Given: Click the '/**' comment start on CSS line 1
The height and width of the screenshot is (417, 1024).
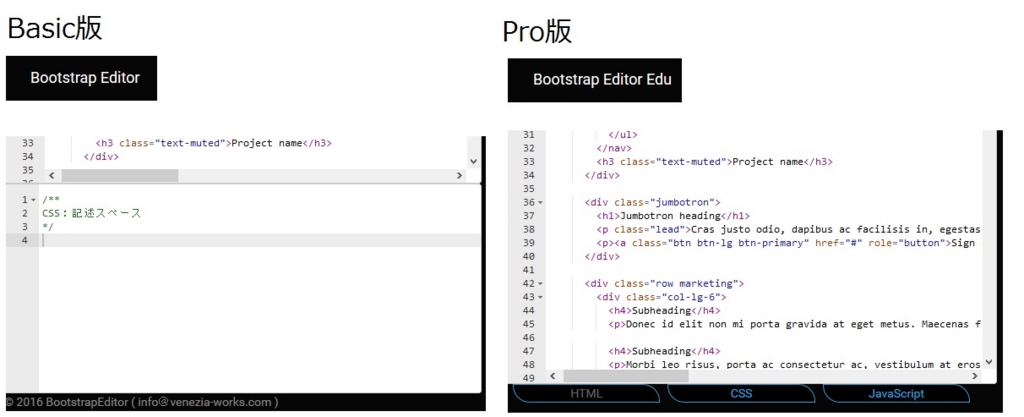Looking at the screenshot, I should [51, 200].
